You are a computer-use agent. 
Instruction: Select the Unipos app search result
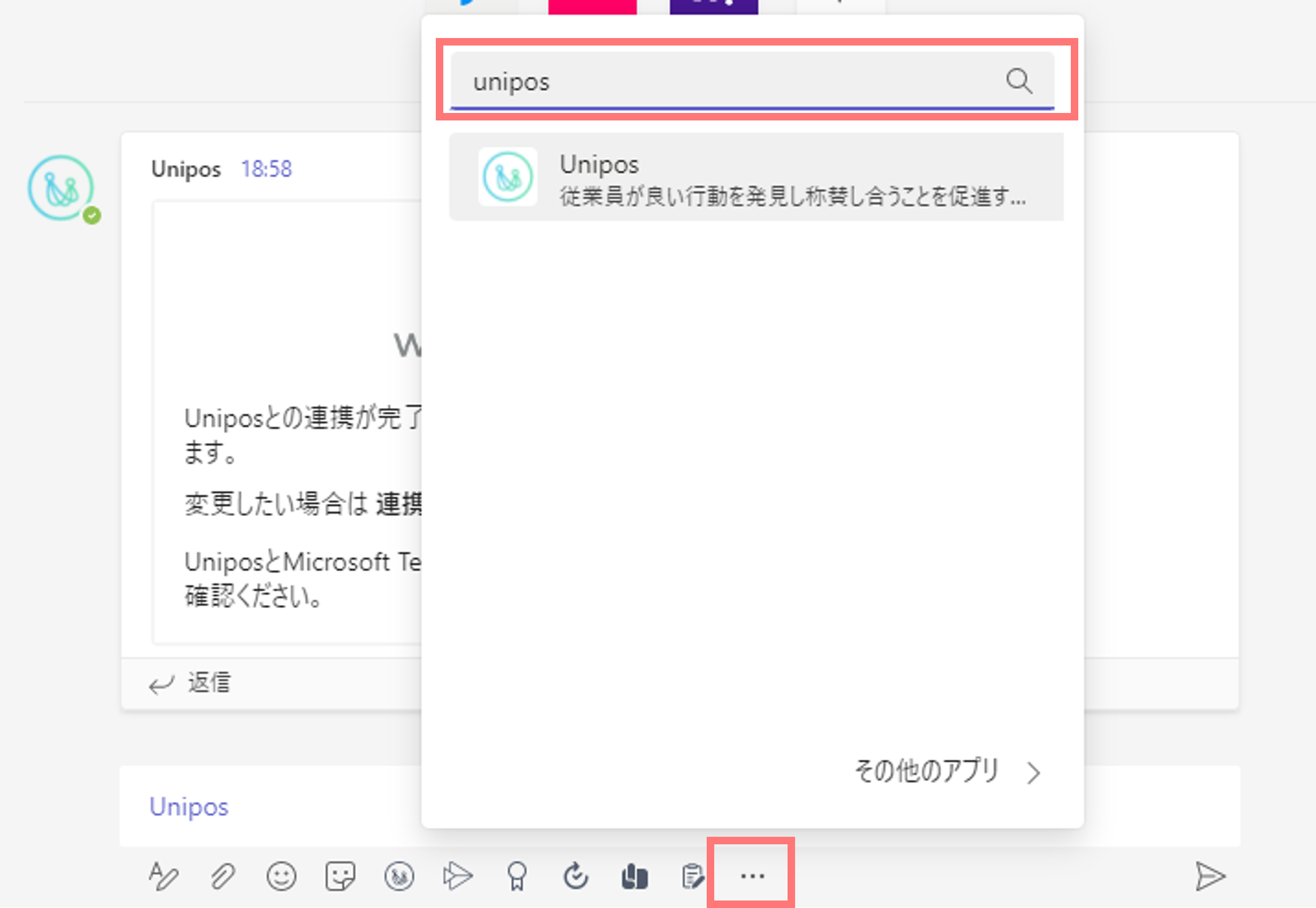pyautogui.click(x=756, y=177)
